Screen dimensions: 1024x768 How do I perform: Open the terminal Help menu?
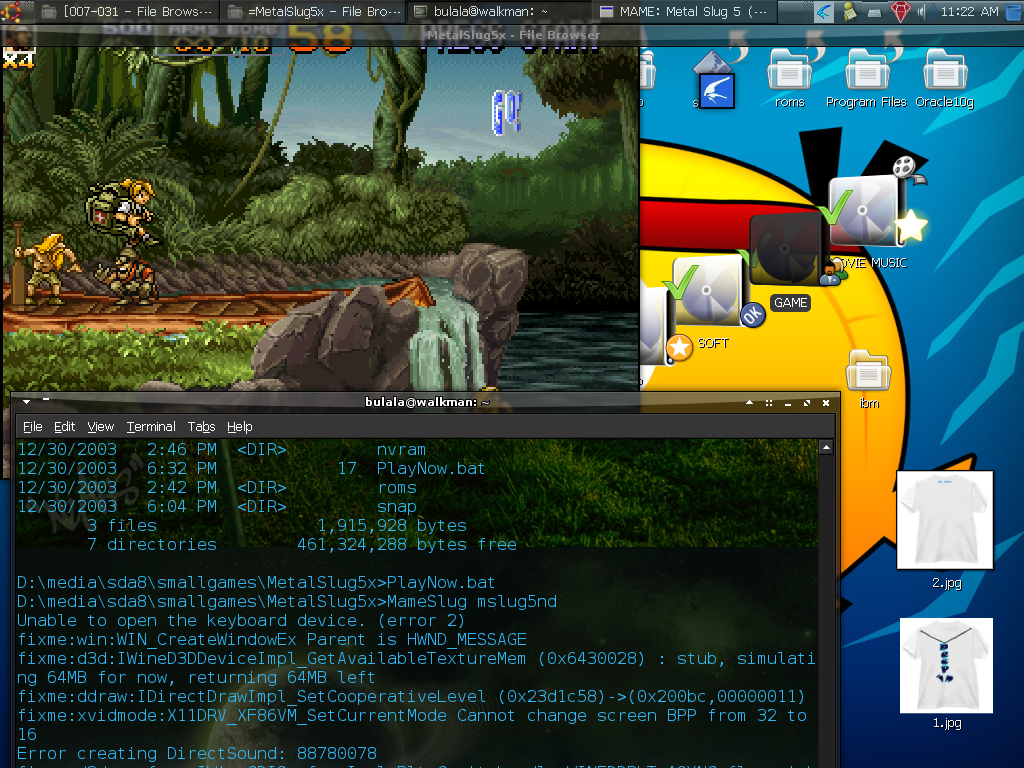pyautogui.click(x=240, y=426)
